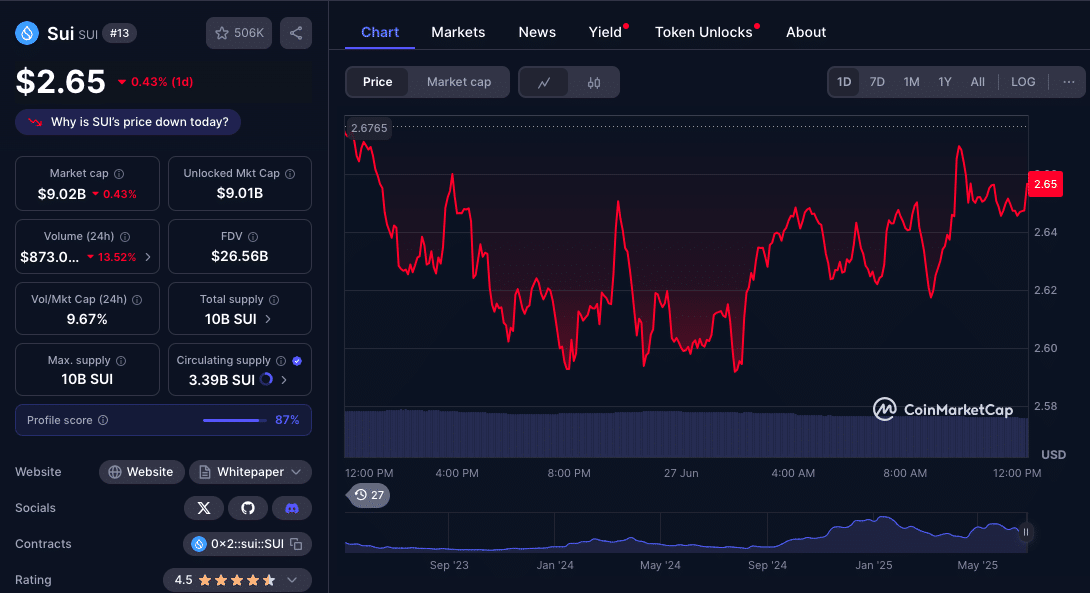Click the $26.56B FDV value
Screen dimensions: 1090x593
(240, 257)
